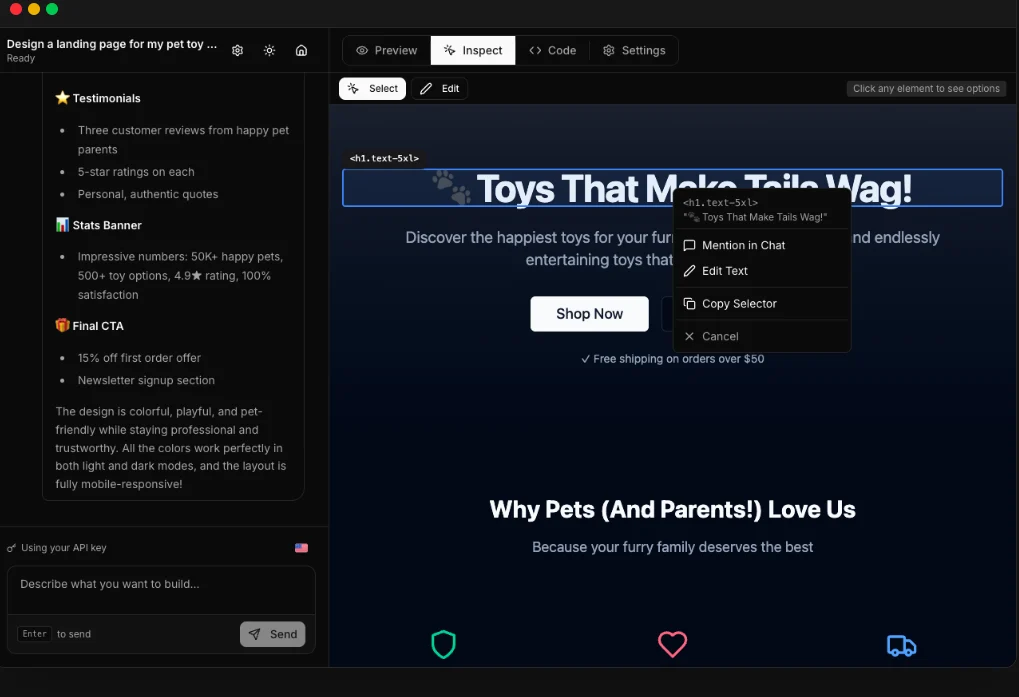Click 'Click any element to see options' hint
The image size is (1019, 697).
point(926,88)
